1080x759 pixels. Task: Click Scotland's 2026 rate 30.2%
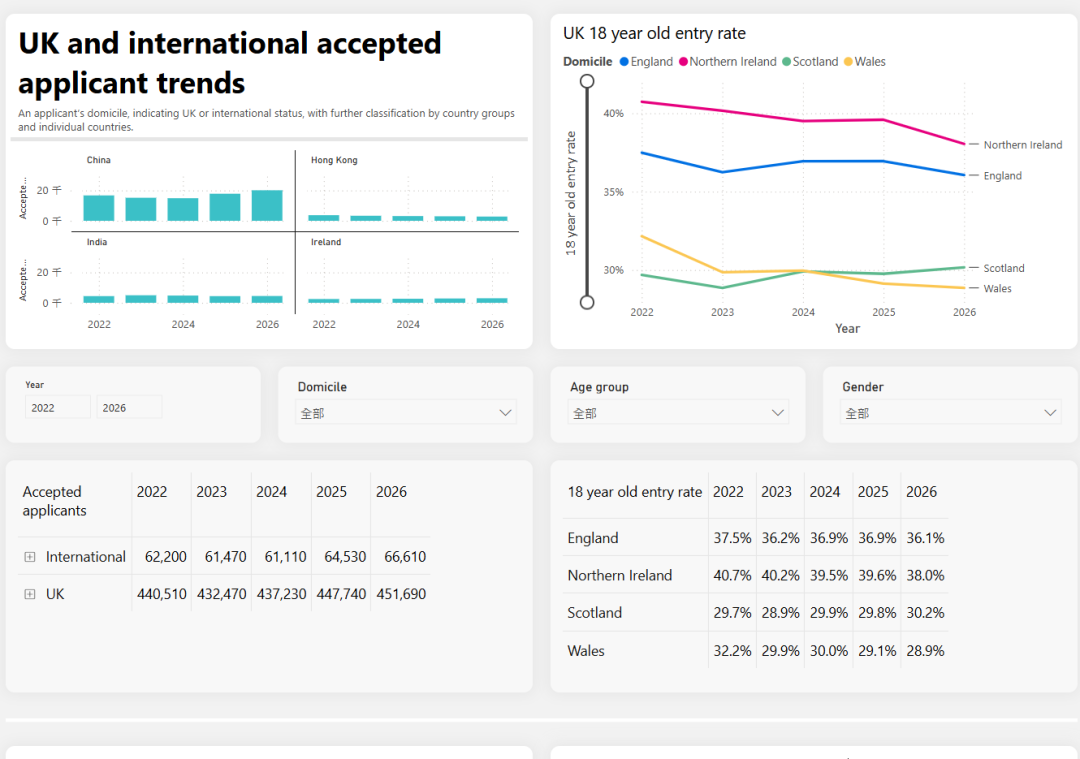click(x=925, y=612)
